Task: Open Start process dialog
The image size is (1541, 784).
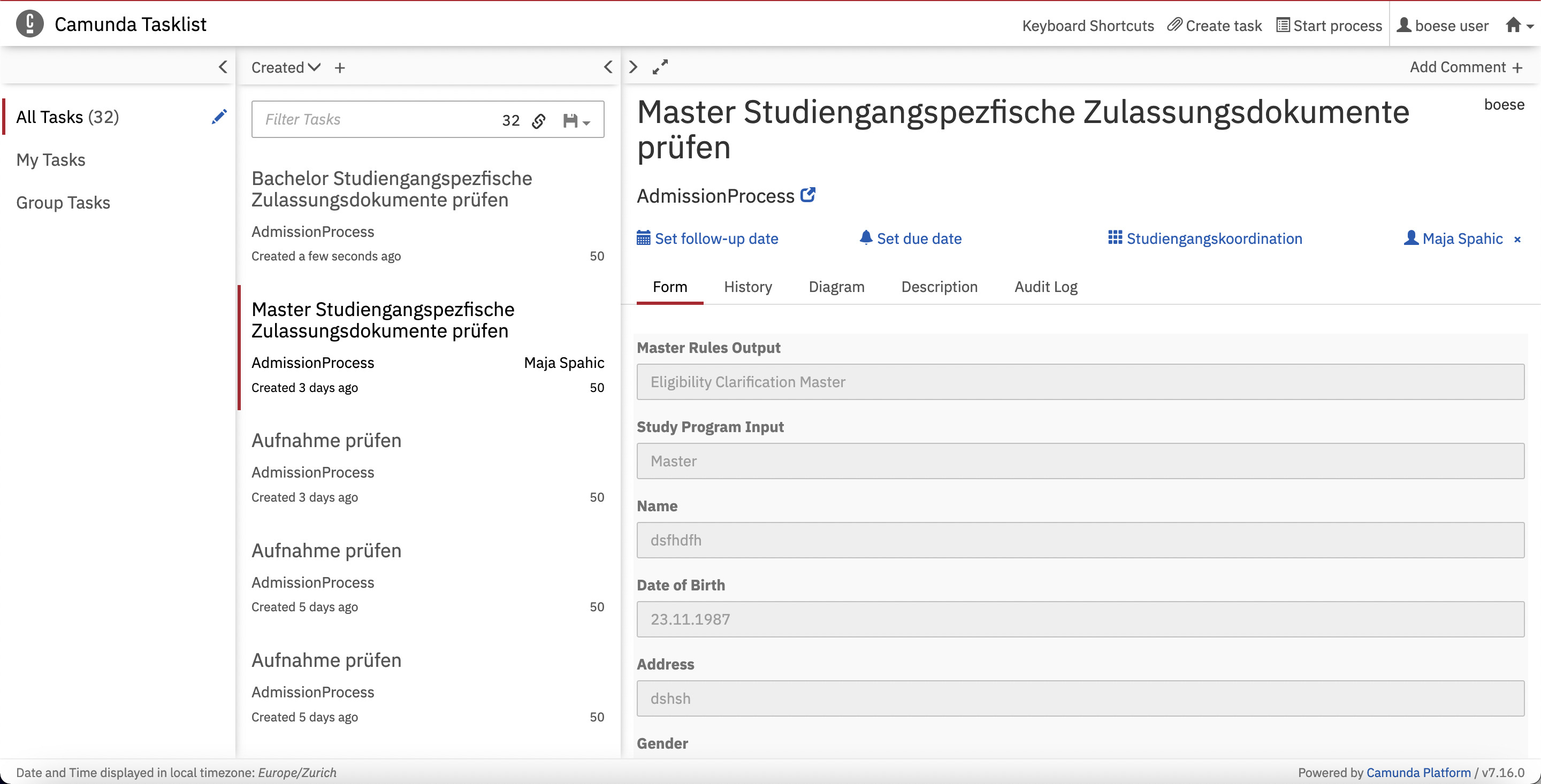Action: coord(1329,25)
